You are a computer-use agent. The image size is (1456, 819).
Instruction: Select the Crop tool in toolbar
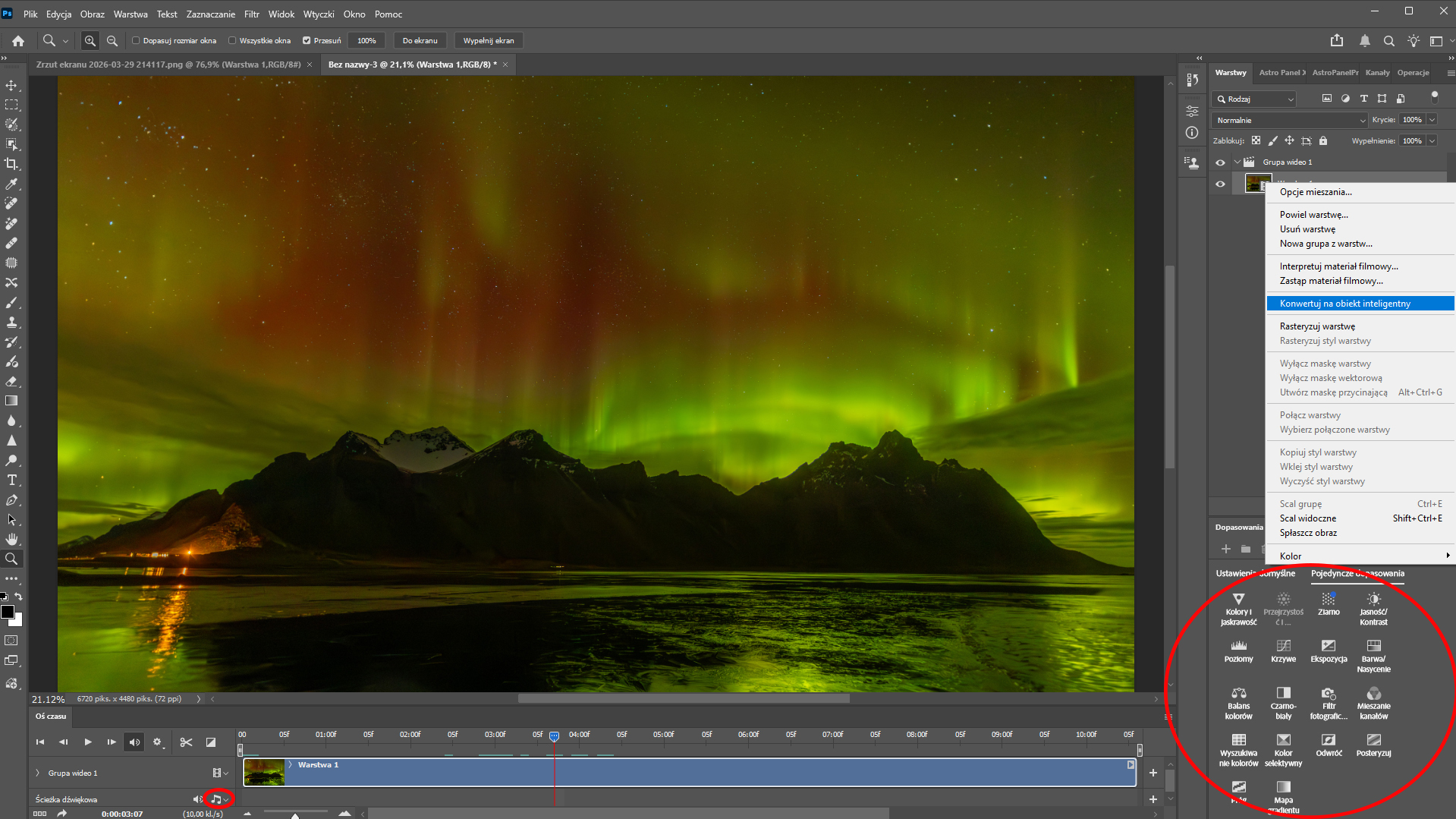[x=11, y=164]
